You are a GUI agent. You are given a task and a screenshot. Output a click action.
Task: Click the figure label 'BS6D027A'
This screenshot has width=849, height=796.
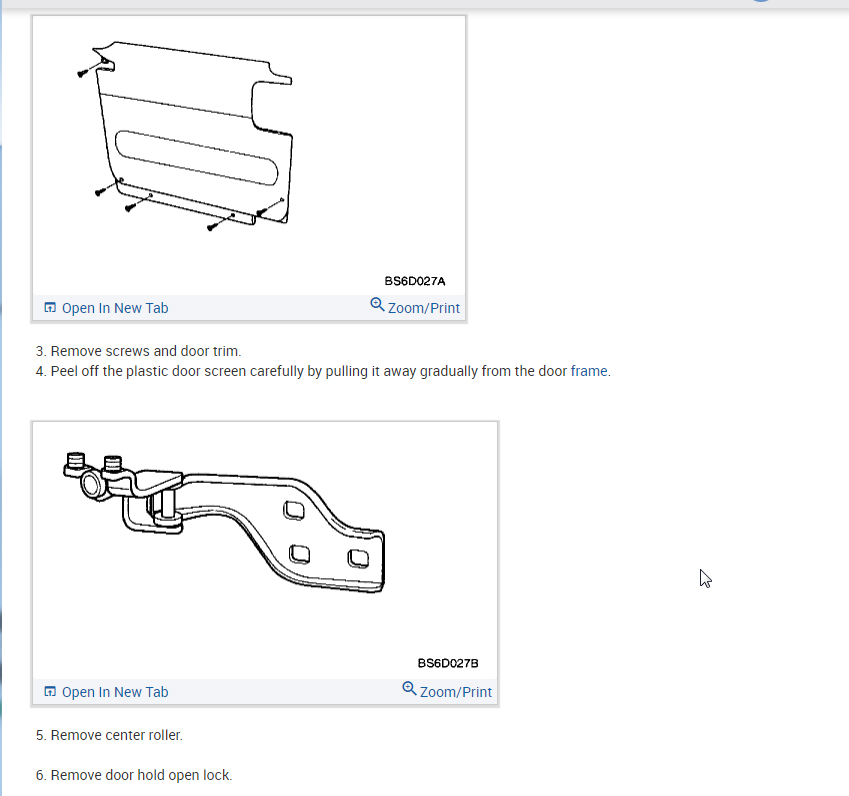coord(415,281)
